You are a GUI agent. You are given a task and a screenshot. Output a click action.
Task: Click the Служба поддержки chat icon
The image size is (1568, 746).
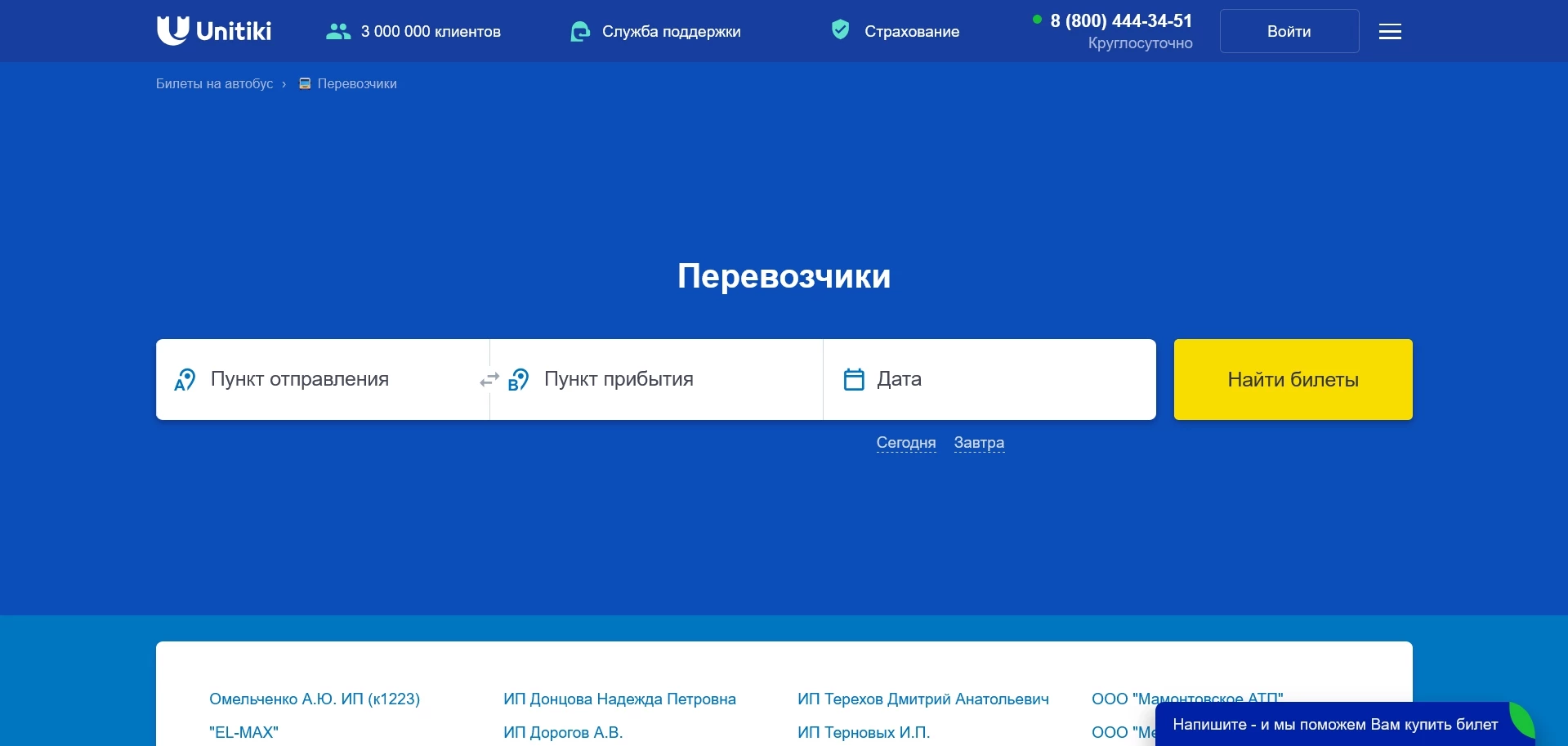580,31
